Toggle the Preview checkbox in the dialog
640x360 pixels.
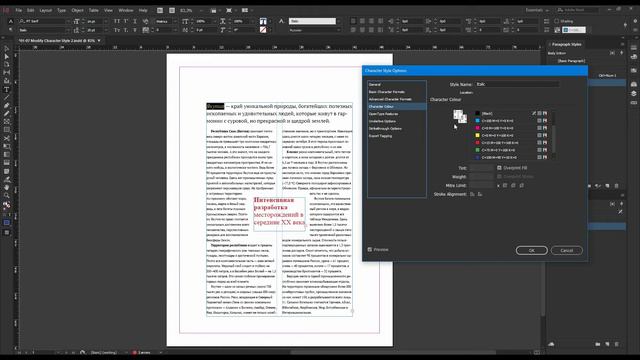[370, 249]
